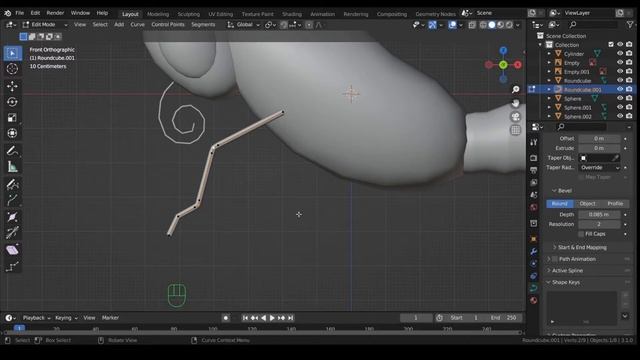The height and width of the screenshot is (360, 640).
Task: Hide Sphere.002 via eye icon
Action: point(620,116)
